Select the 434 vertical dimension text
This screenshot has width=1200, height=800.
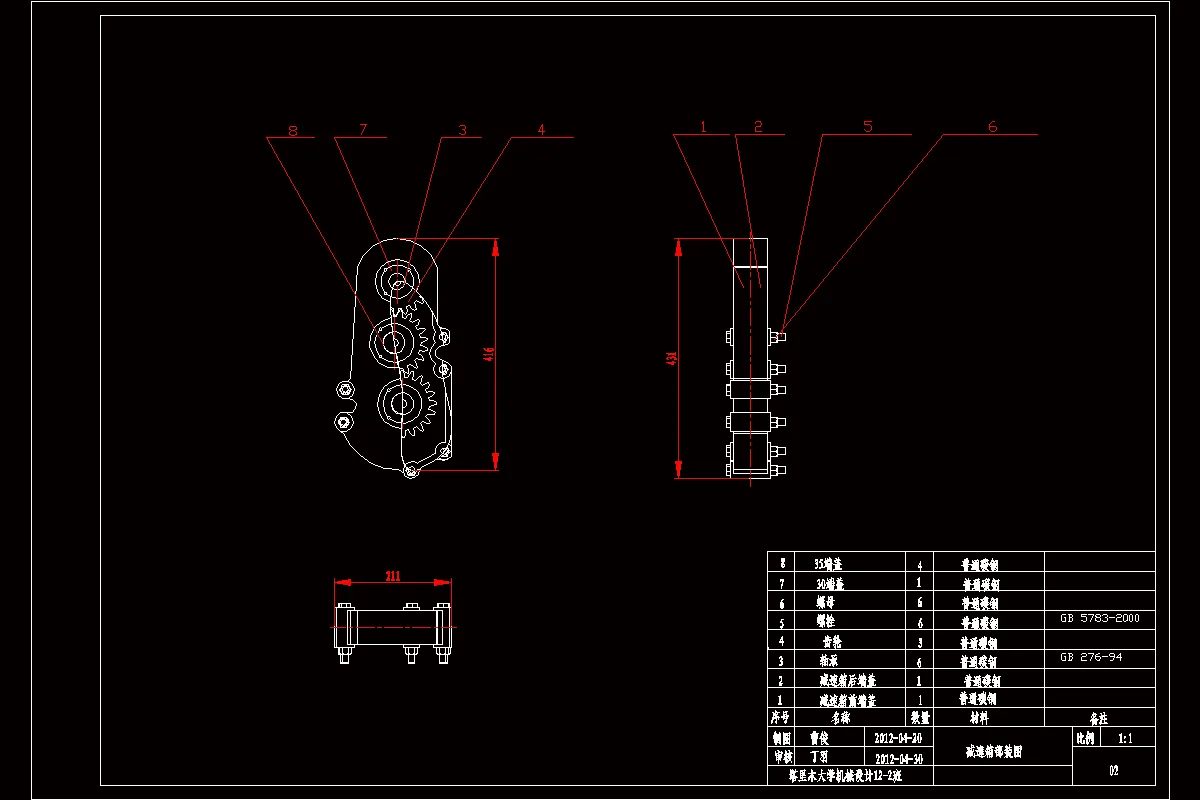pos(670,356)
